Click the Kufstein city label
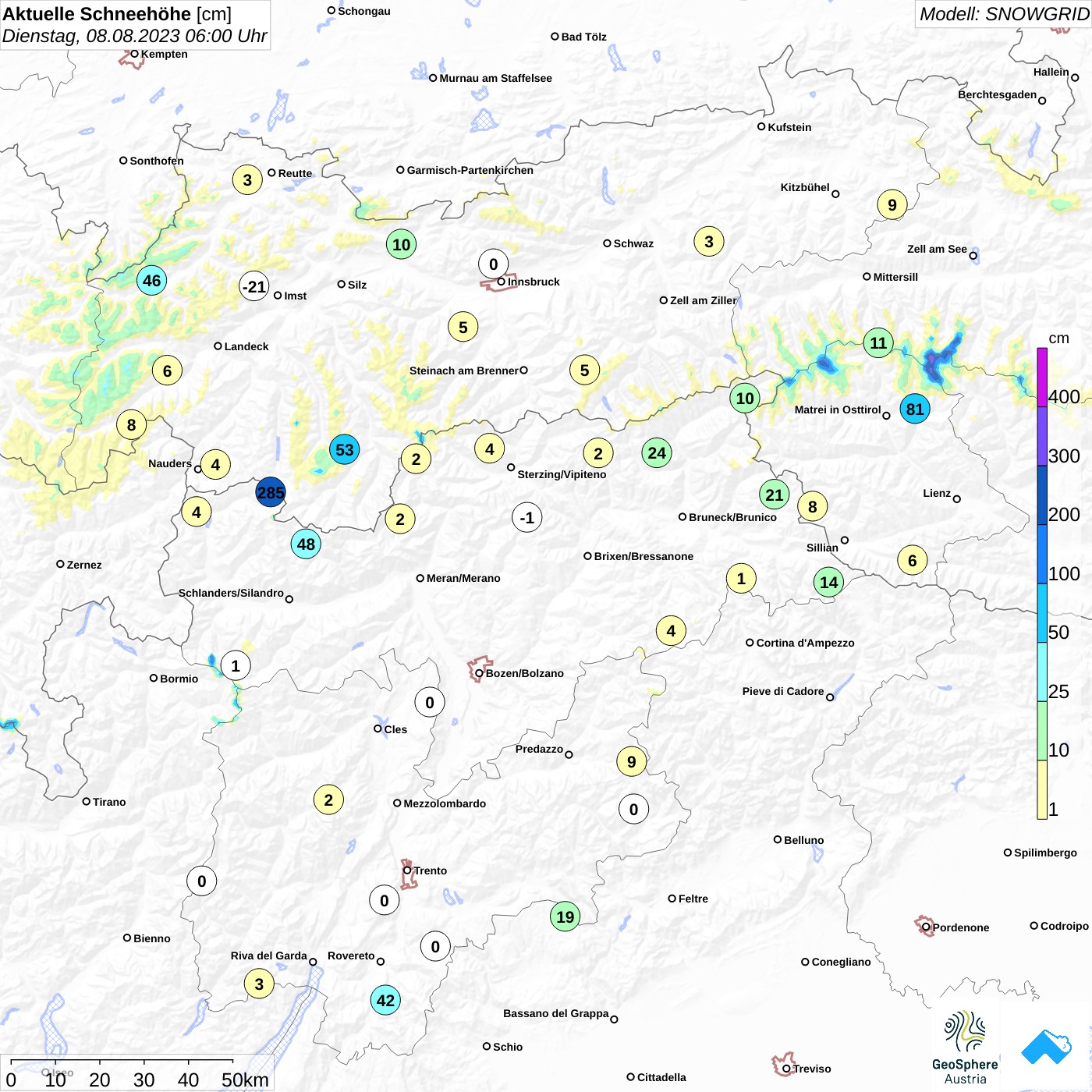 coord(789,127)
